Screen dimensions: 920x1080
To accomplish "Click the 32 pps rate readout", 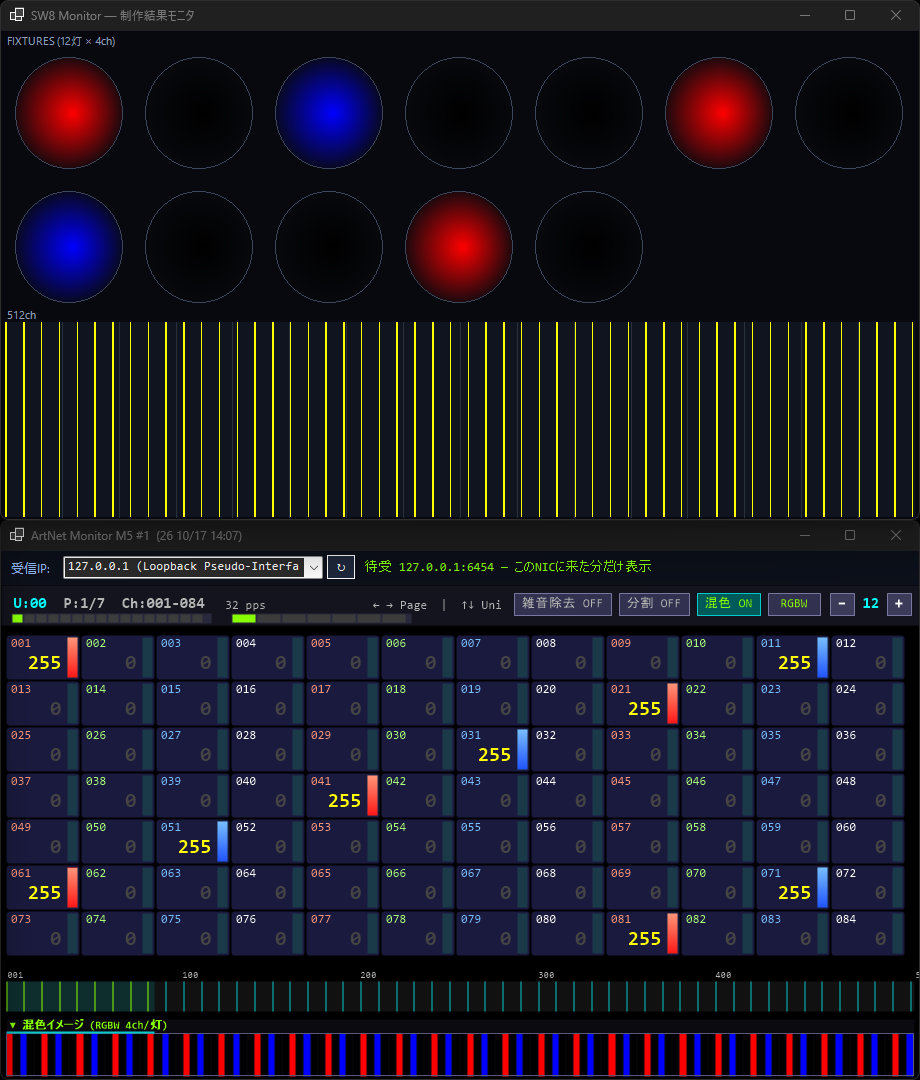I will (x=245, y=605).
